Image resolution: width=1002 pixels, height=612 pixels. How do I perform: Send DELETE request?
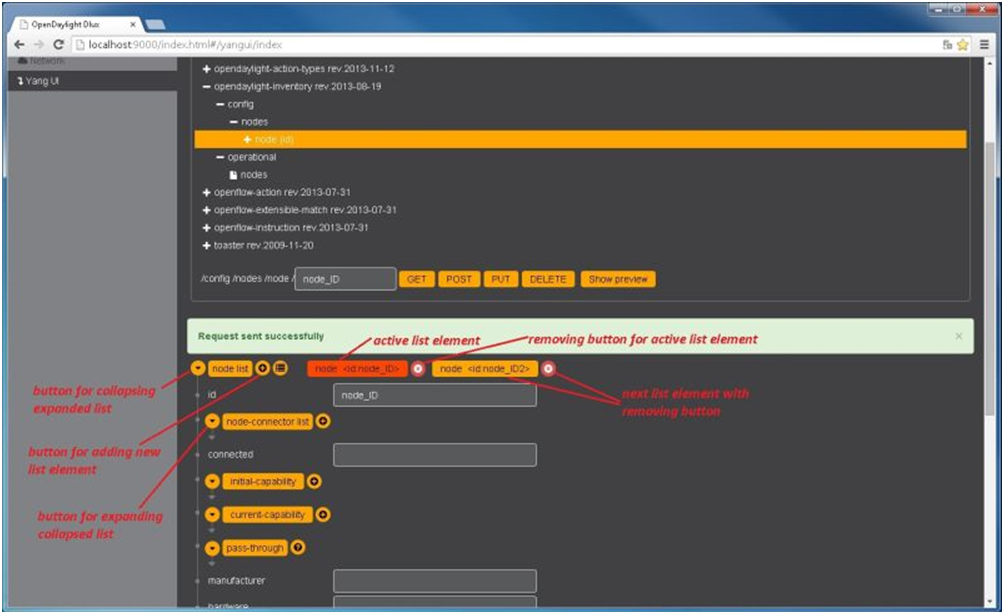pos(548,279)
